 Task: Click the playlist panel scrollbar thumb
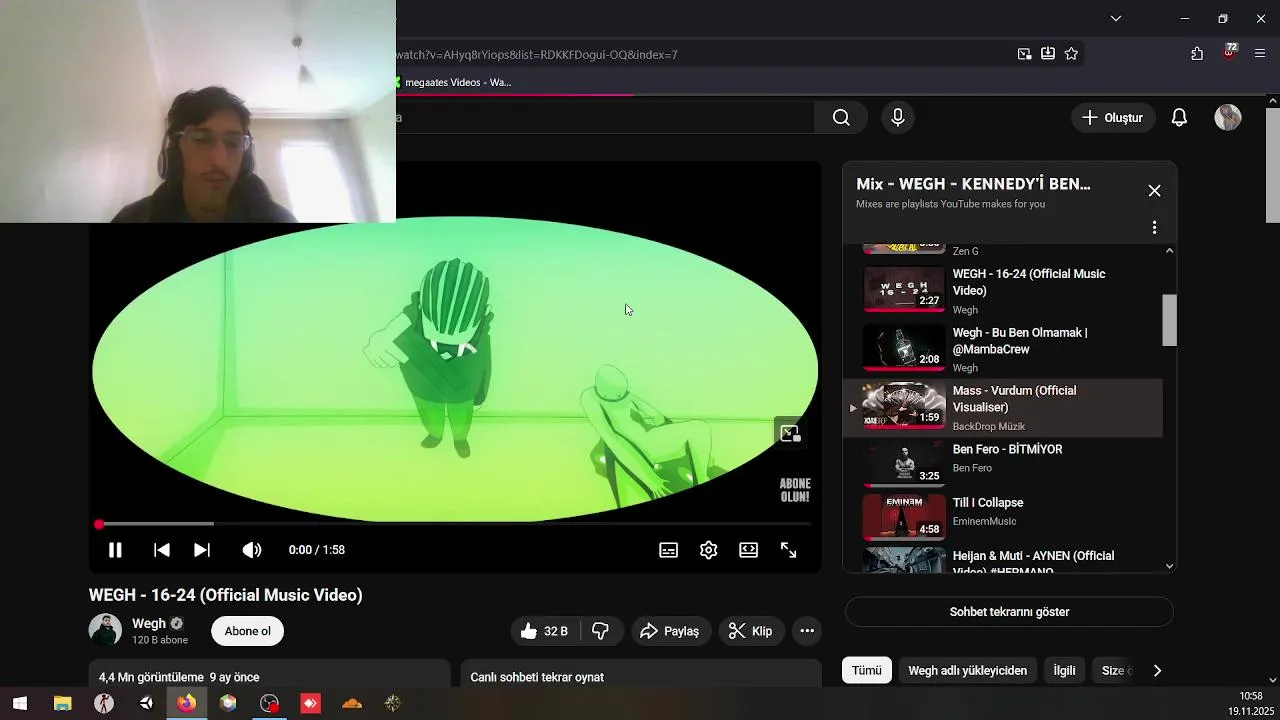tap(1169, 321)
